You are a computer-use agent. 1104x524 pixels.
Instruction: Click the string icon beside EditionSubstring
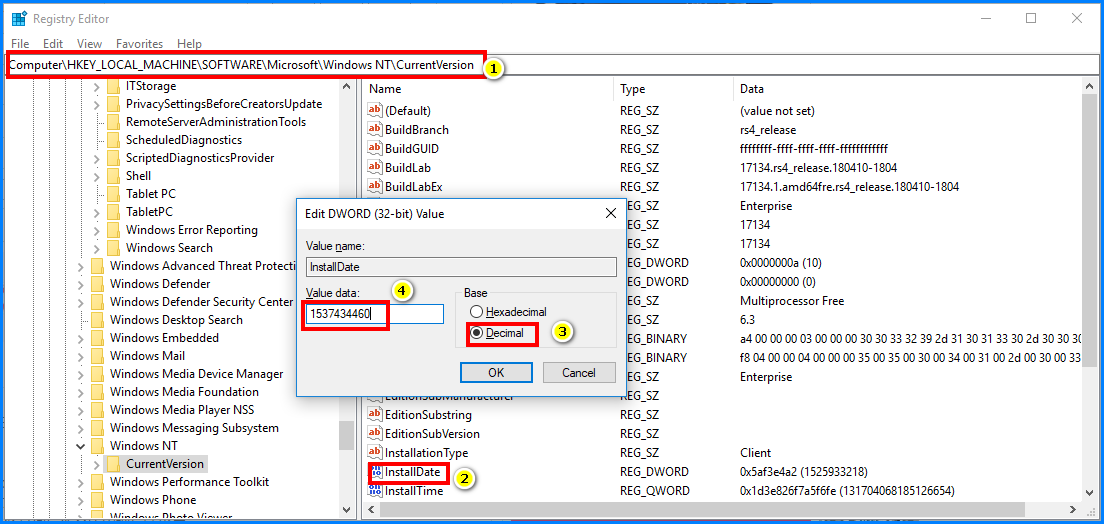coord(375,415)
